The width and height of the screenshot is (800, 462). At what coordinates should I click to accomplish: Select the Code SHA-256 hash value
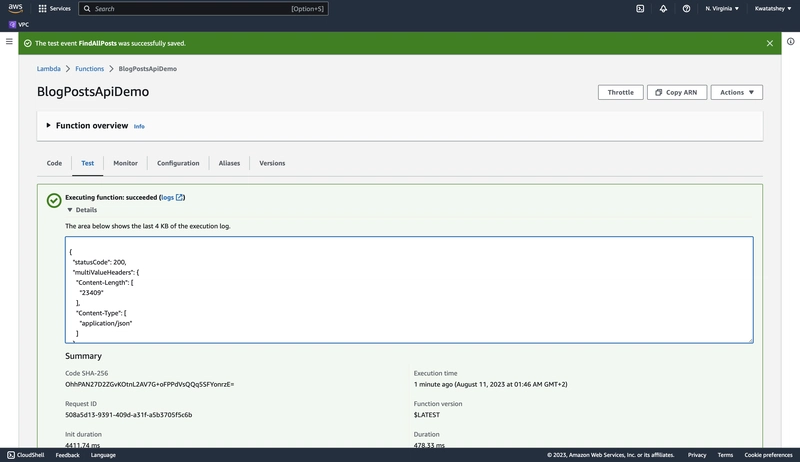point(149,384)
